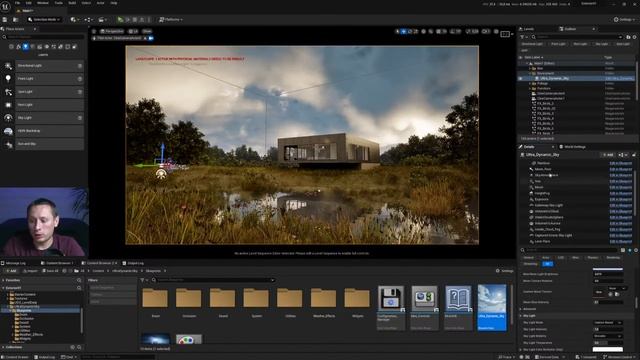Click the Save All button

pos(50,271)
